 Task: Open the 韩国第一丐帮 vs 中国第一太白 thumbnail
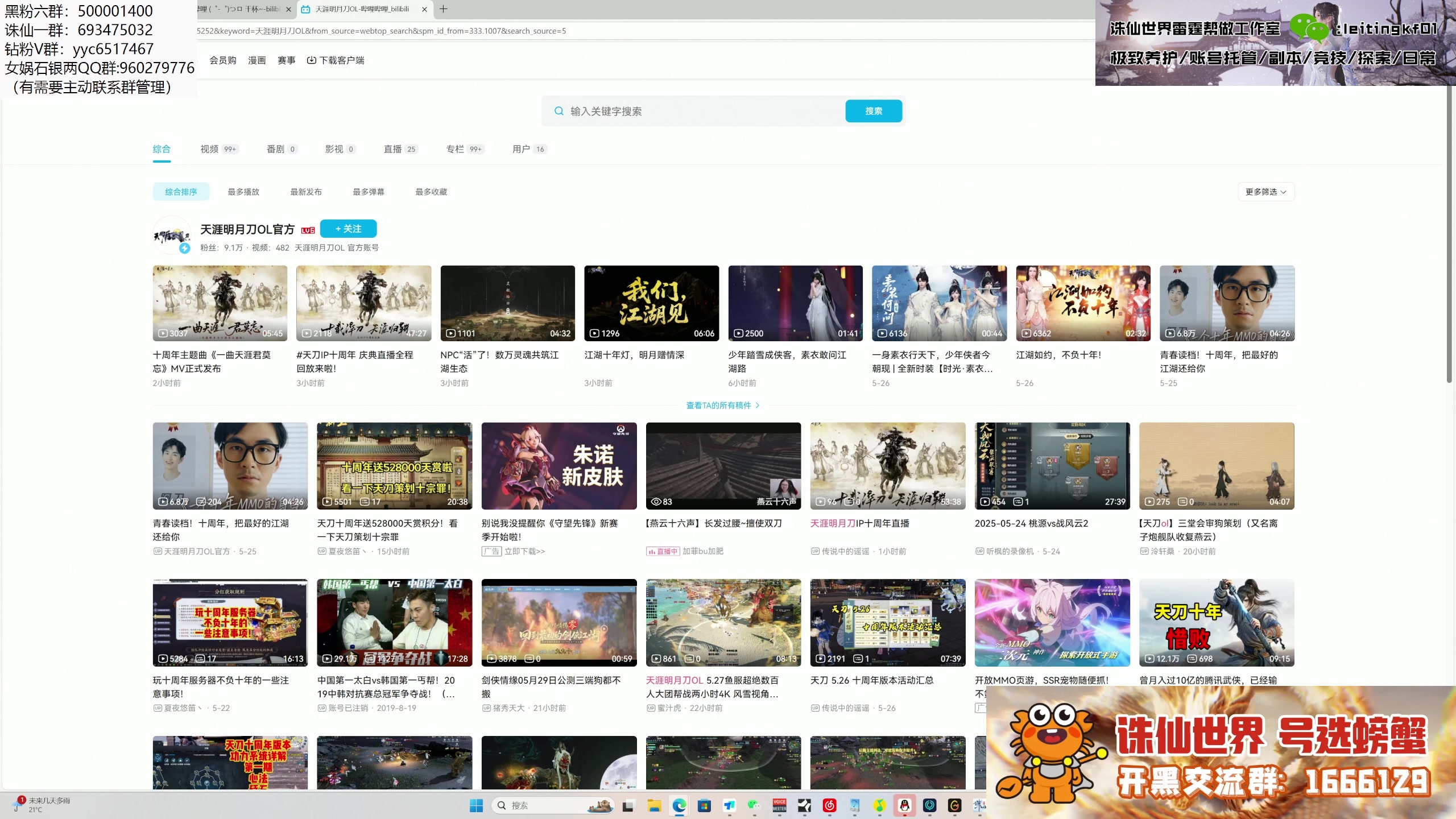[x=395, y=623]
